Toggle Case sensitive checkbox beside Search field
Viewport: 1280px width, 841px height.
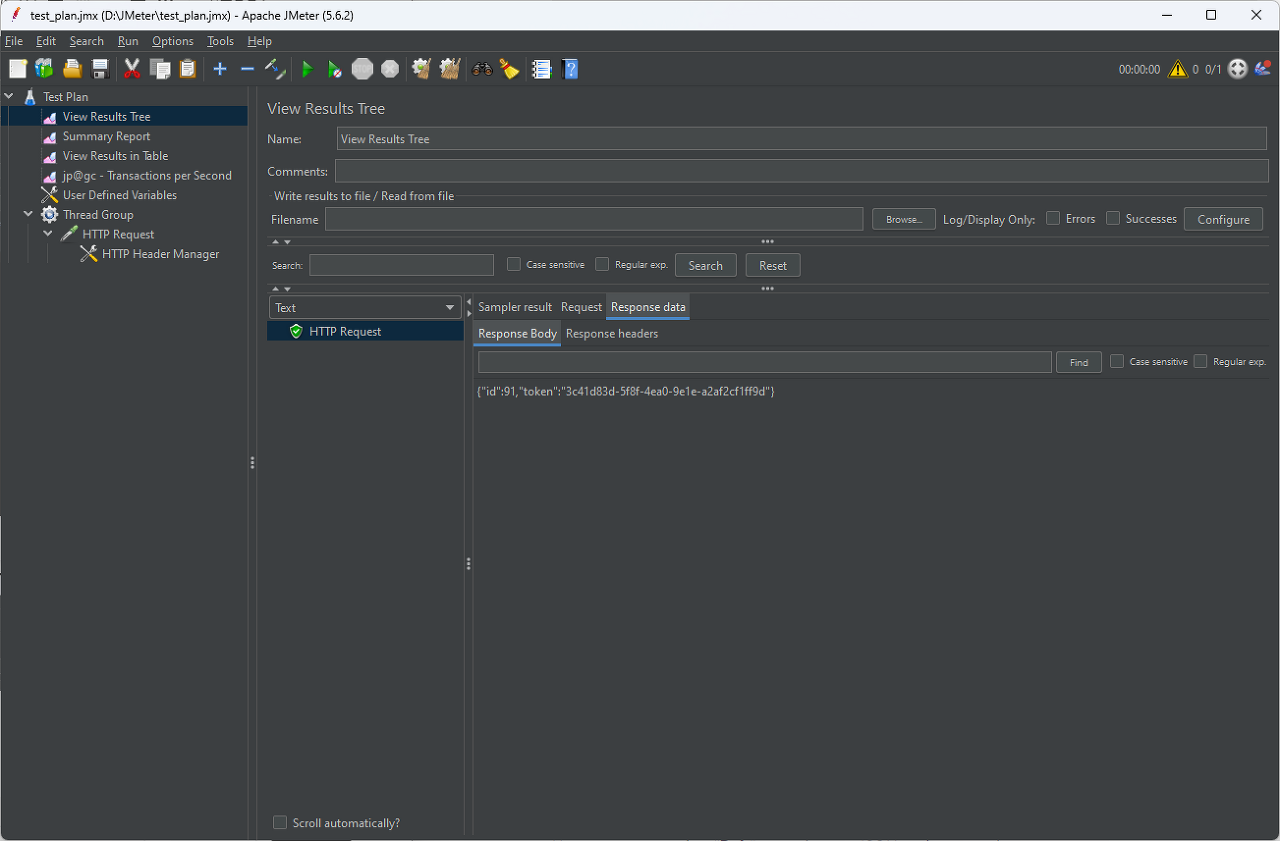tap(514, 264)
